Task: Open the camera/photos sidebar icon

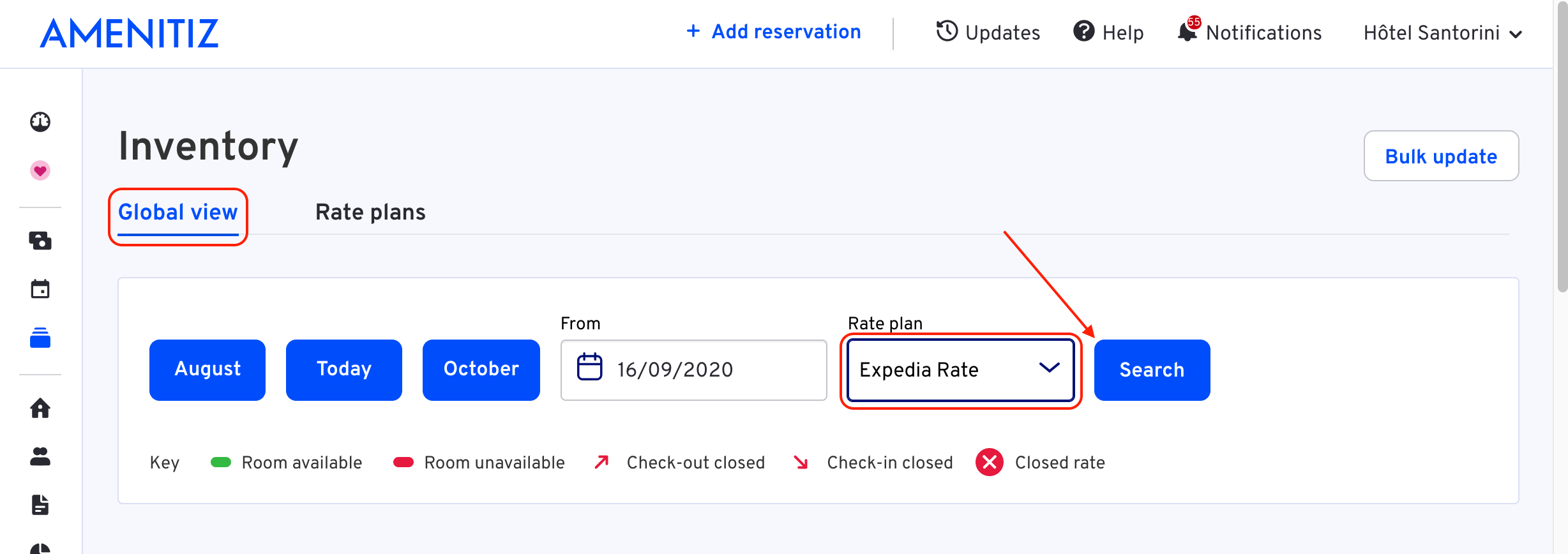Action: tap(40, 241)
